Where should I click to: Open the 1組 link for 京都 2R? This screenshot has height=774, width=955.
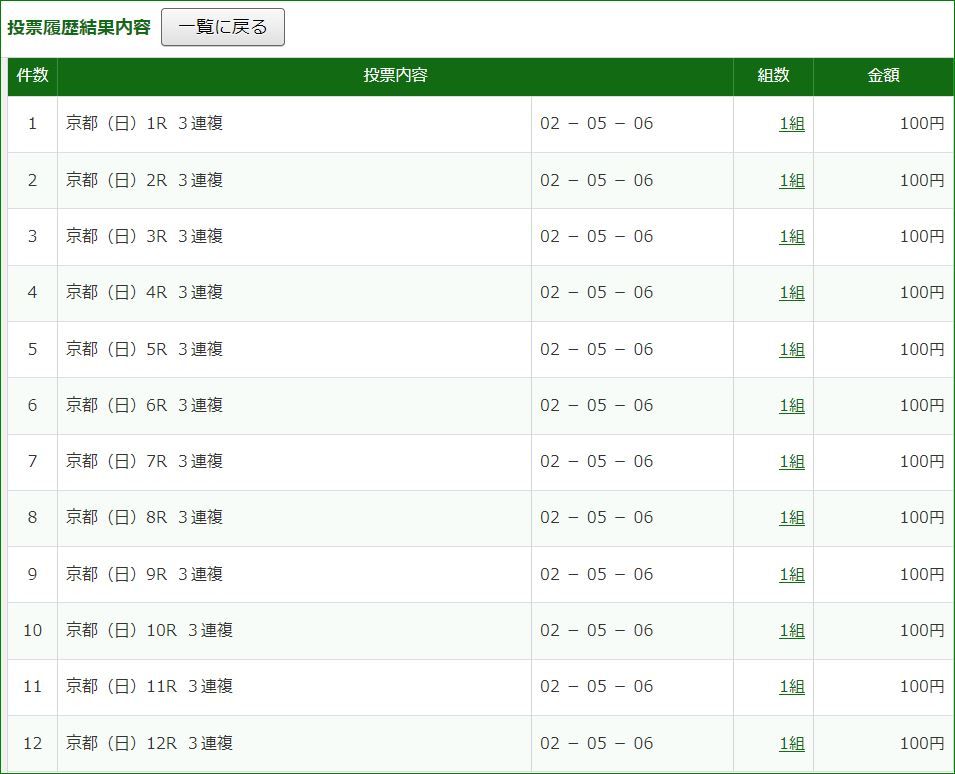point(791,180)
